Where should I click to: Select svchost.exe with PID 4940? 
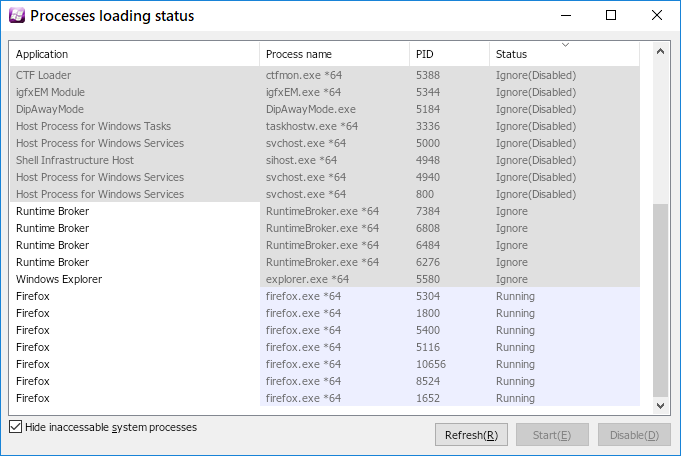(x=325, y=177)
